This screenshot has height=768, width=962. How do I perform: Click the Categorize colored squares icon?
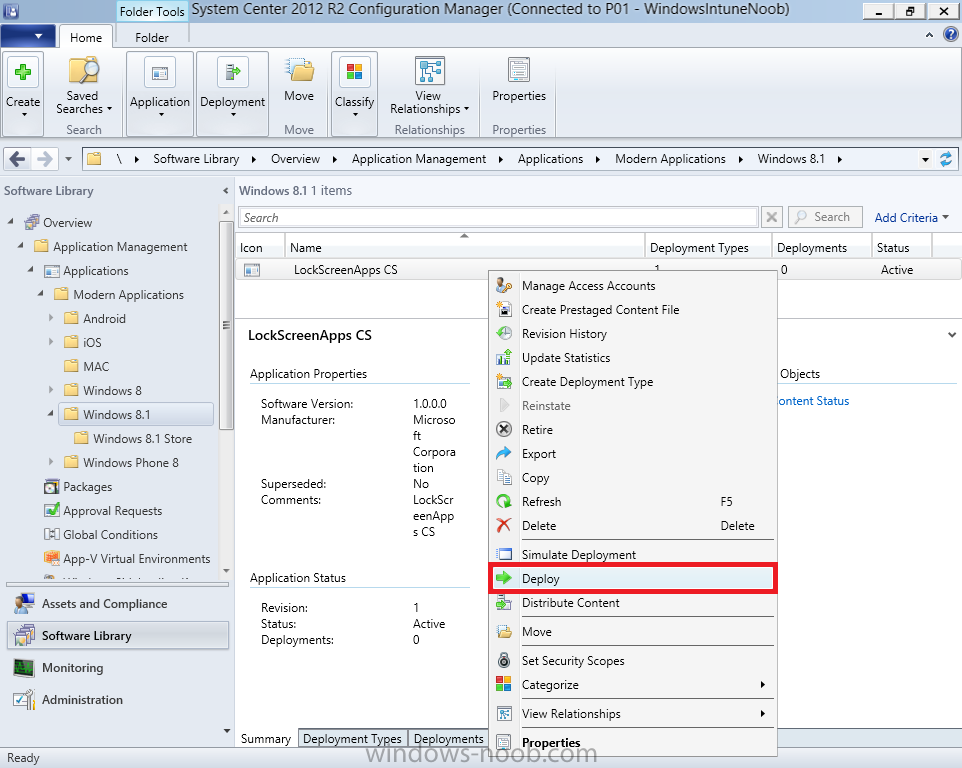[x=504, y=684]
